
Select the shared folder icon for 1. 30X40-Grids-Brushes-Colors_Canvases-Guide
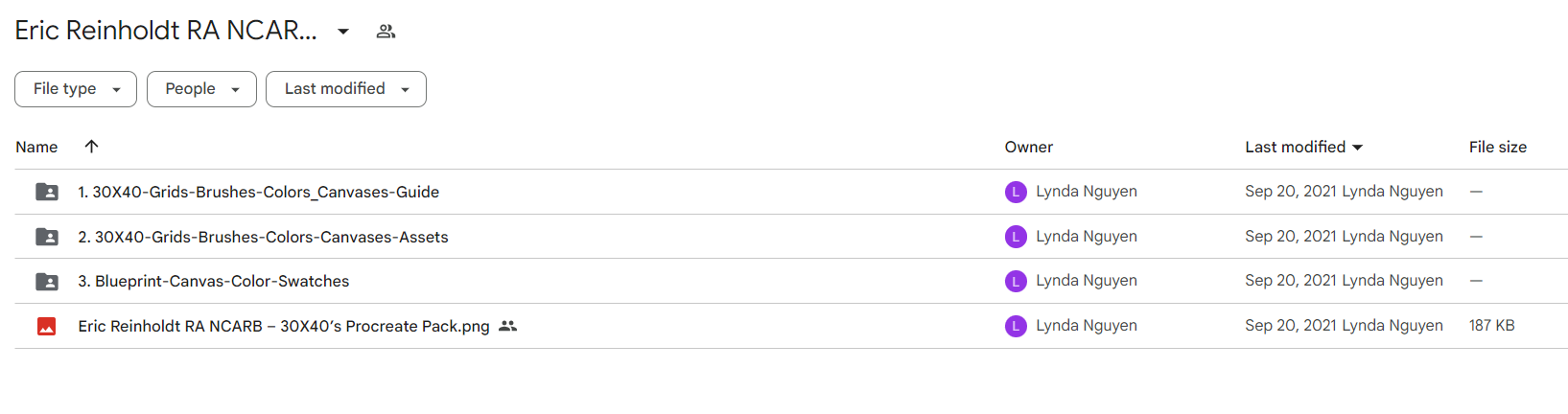47,192
